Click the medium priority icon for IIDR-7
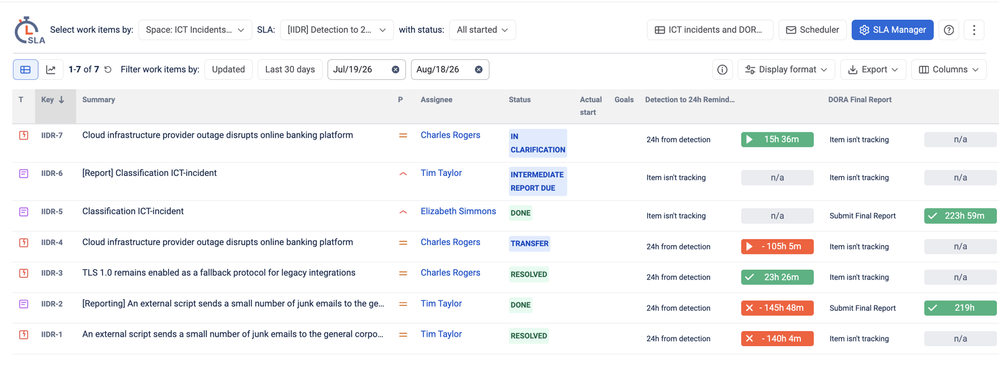The width and height of the screenshot is (999, 368). pyautogui.click(x=403, y=135)
